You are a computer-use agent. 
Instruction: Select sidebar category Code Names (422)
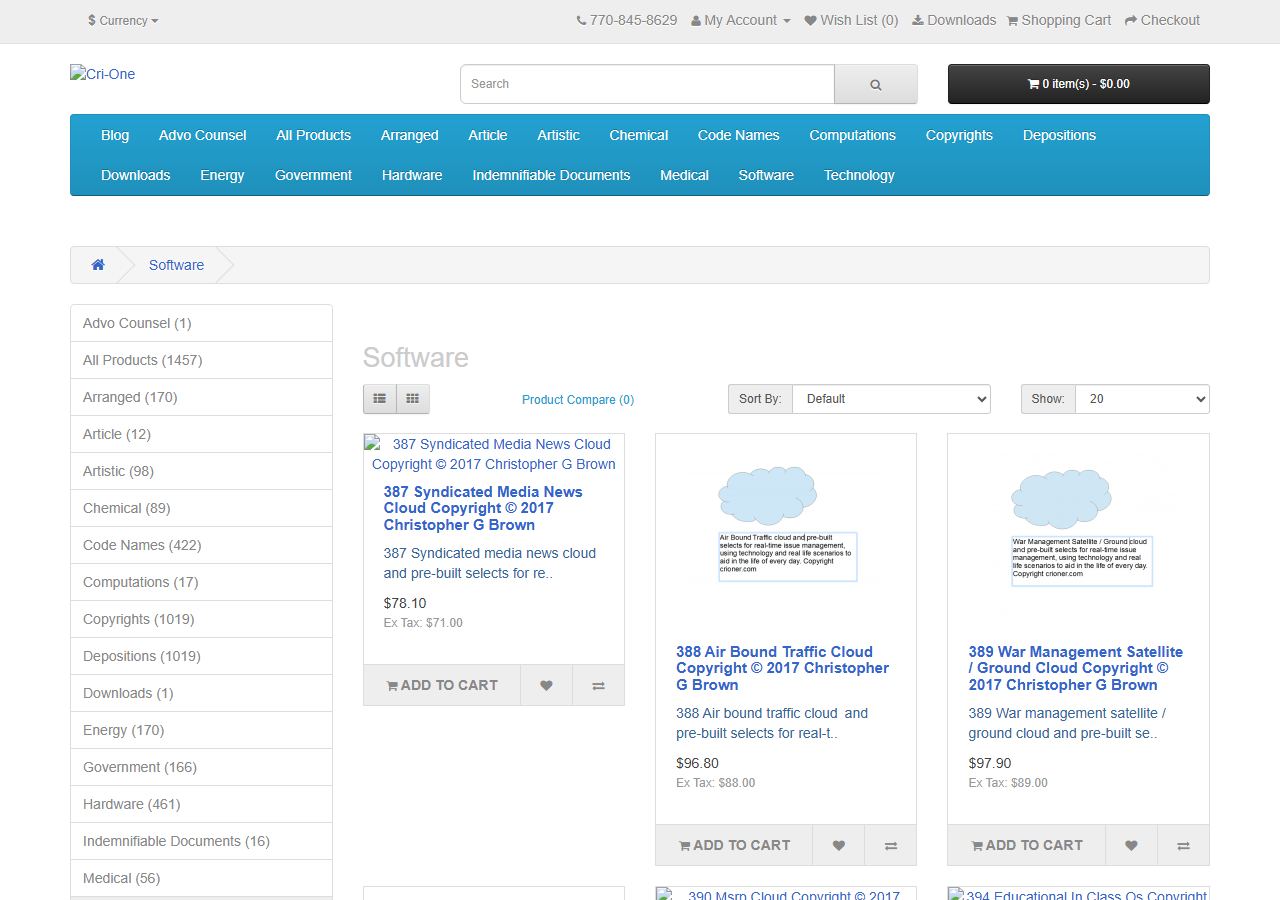pos(201,545)
